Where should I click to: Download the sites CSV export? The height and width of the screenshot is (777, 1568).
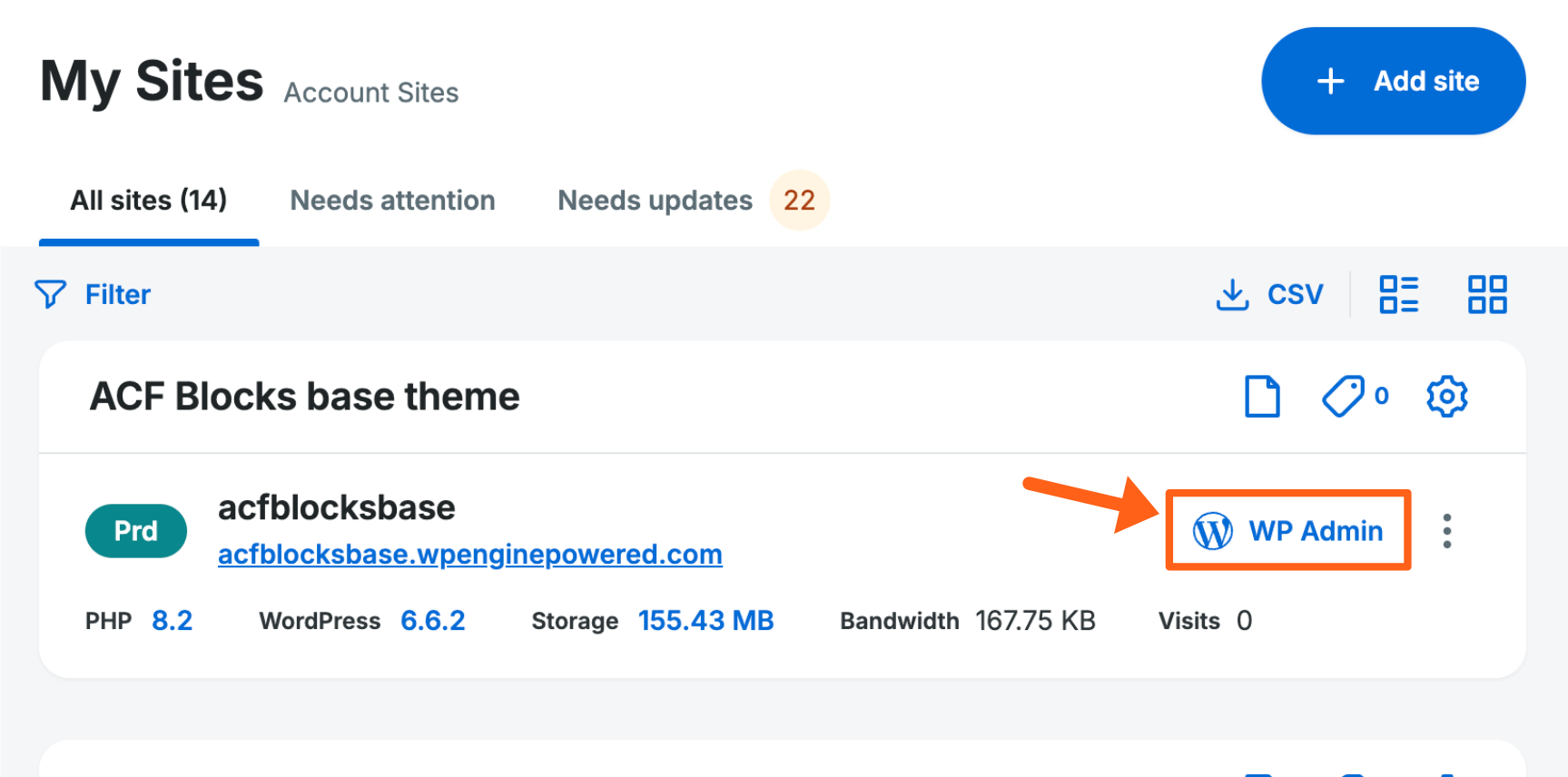(x=1269, y=294)
